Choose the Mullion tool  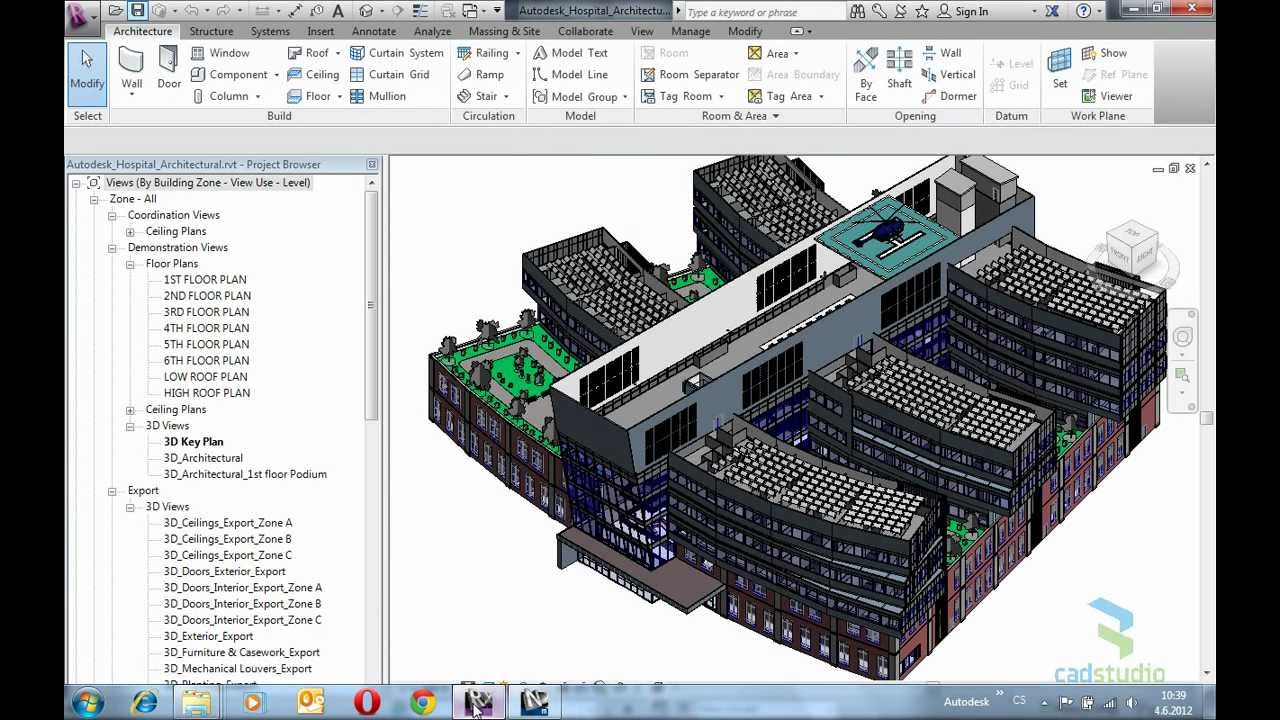coord(377,97)
